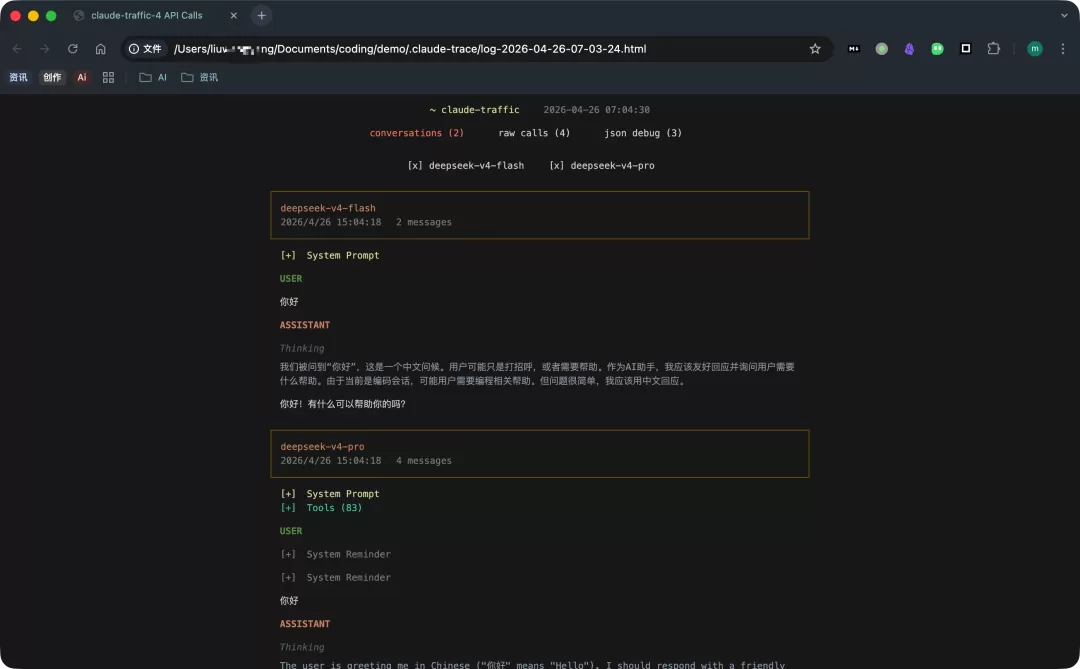The image size is (1080, 669).
Task: Go to the browser home page icon
Action: coord(101,49)
